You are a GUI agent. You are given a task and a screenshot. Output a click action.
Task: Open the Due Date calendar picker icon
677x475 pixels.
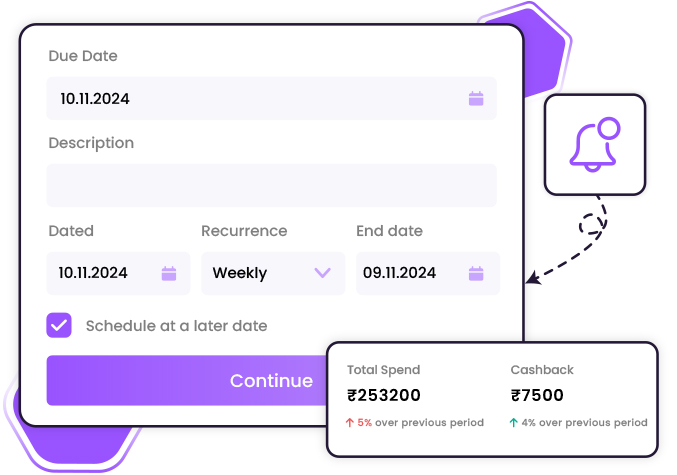click(476, 98)
